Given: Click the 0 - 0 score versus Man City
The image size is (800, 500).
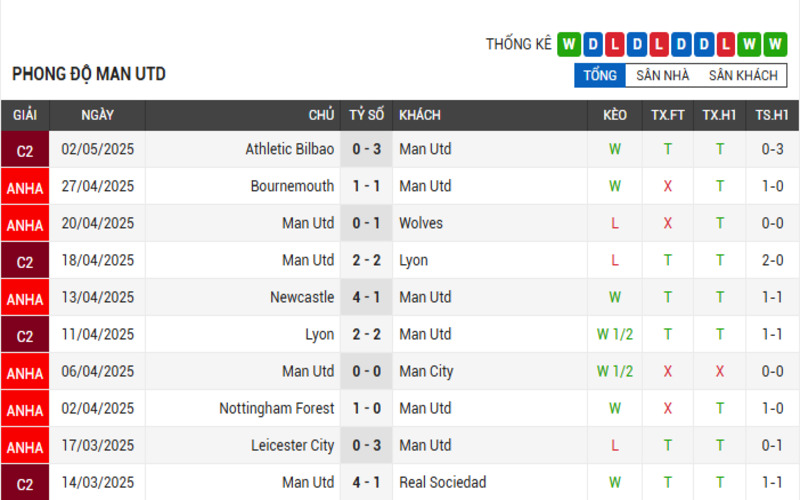Looking at the screenshot, I should (366, 371).
